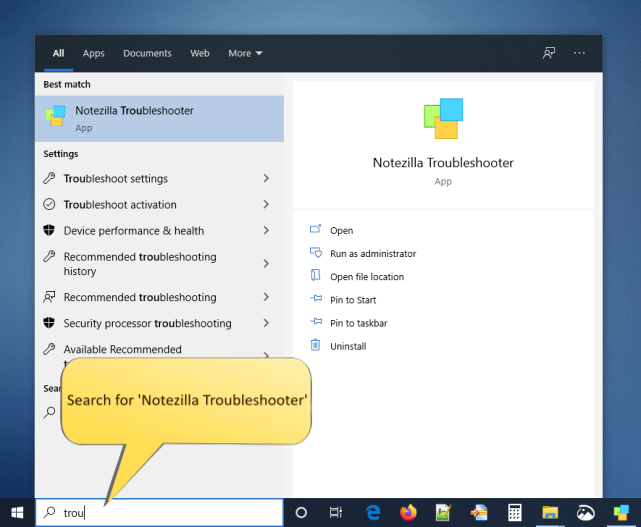Expand arrow for Troubleshoot settings

pyautogui.click(x=267, y=179)
